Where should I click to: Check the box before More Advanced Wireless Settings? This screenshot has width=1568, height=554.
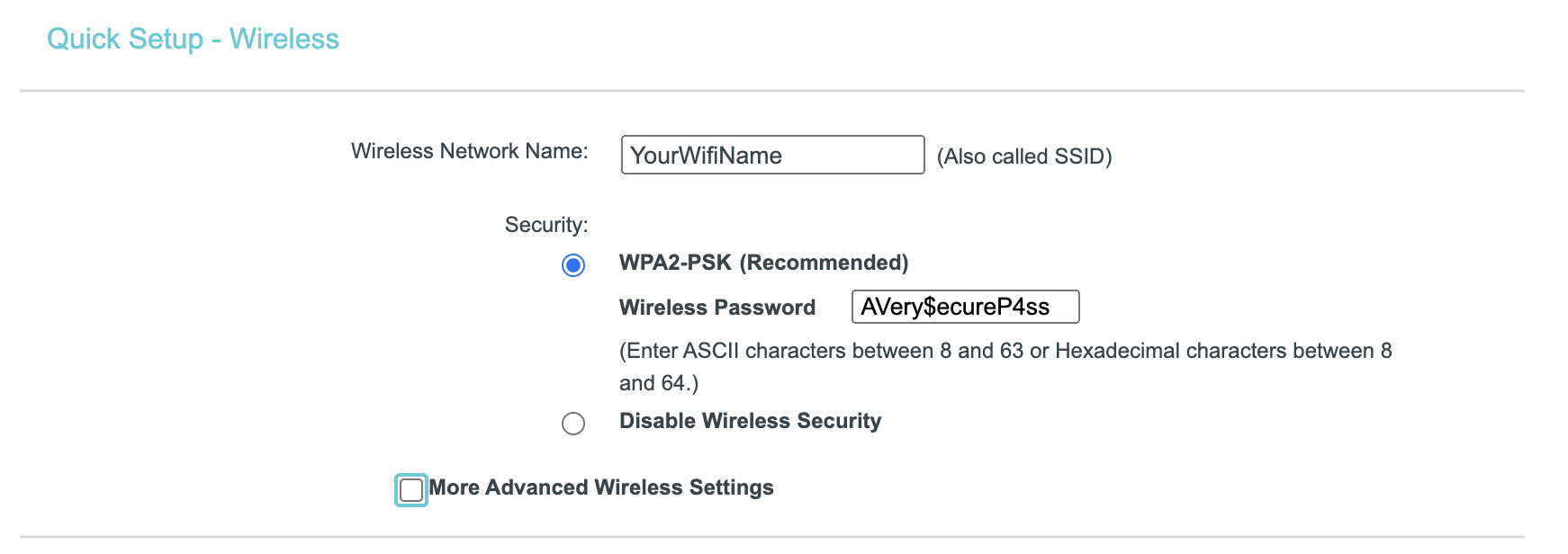pos(410,490)
